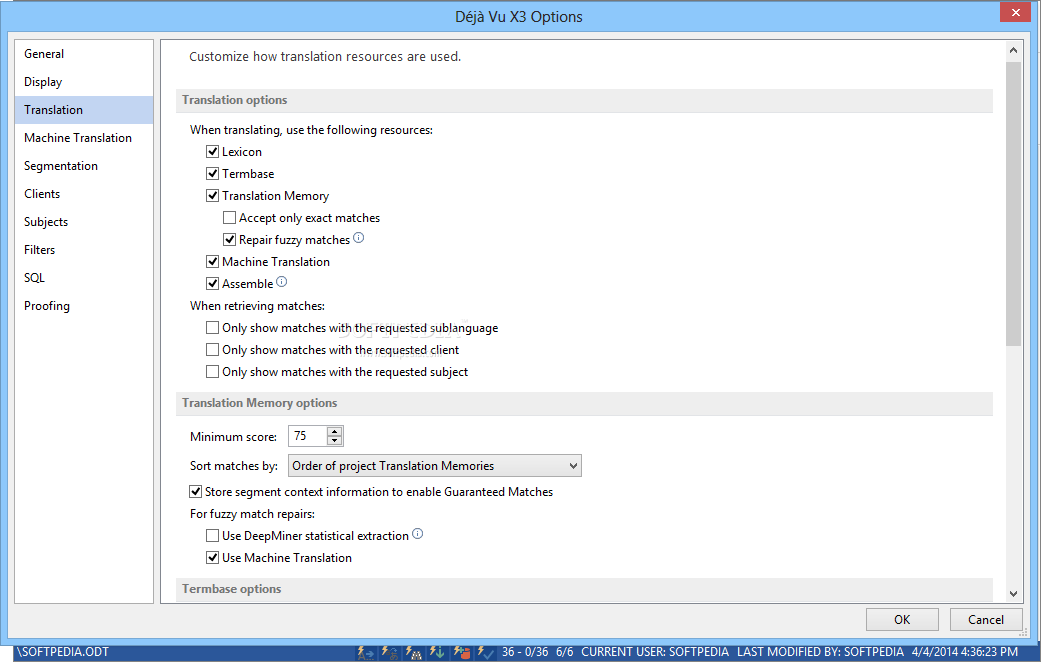The height and width of the screenshot is (662, 1041).
Task: Open the General options page
Action: (x=84, y=54)
